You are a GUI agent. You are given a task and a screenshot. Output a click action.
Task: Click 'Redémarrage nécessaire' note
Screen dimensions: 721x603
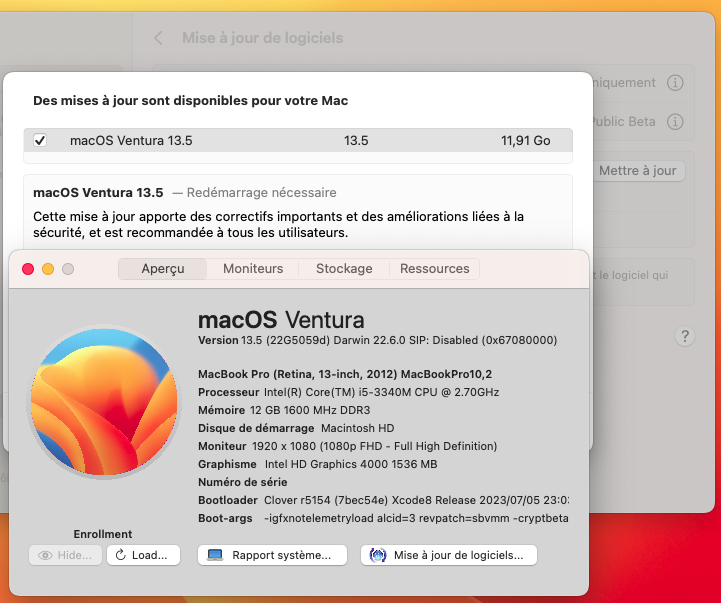(x=261, y=192)
